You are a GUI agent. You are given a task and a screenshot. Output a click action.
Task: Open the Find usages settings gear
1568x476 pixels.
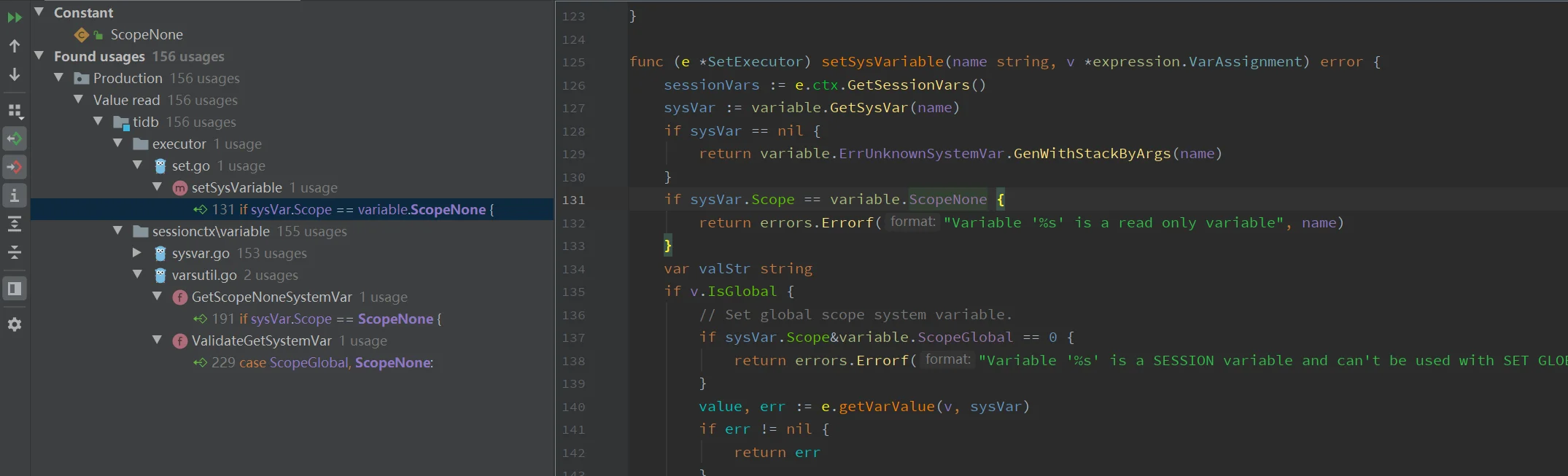(15, 324)
